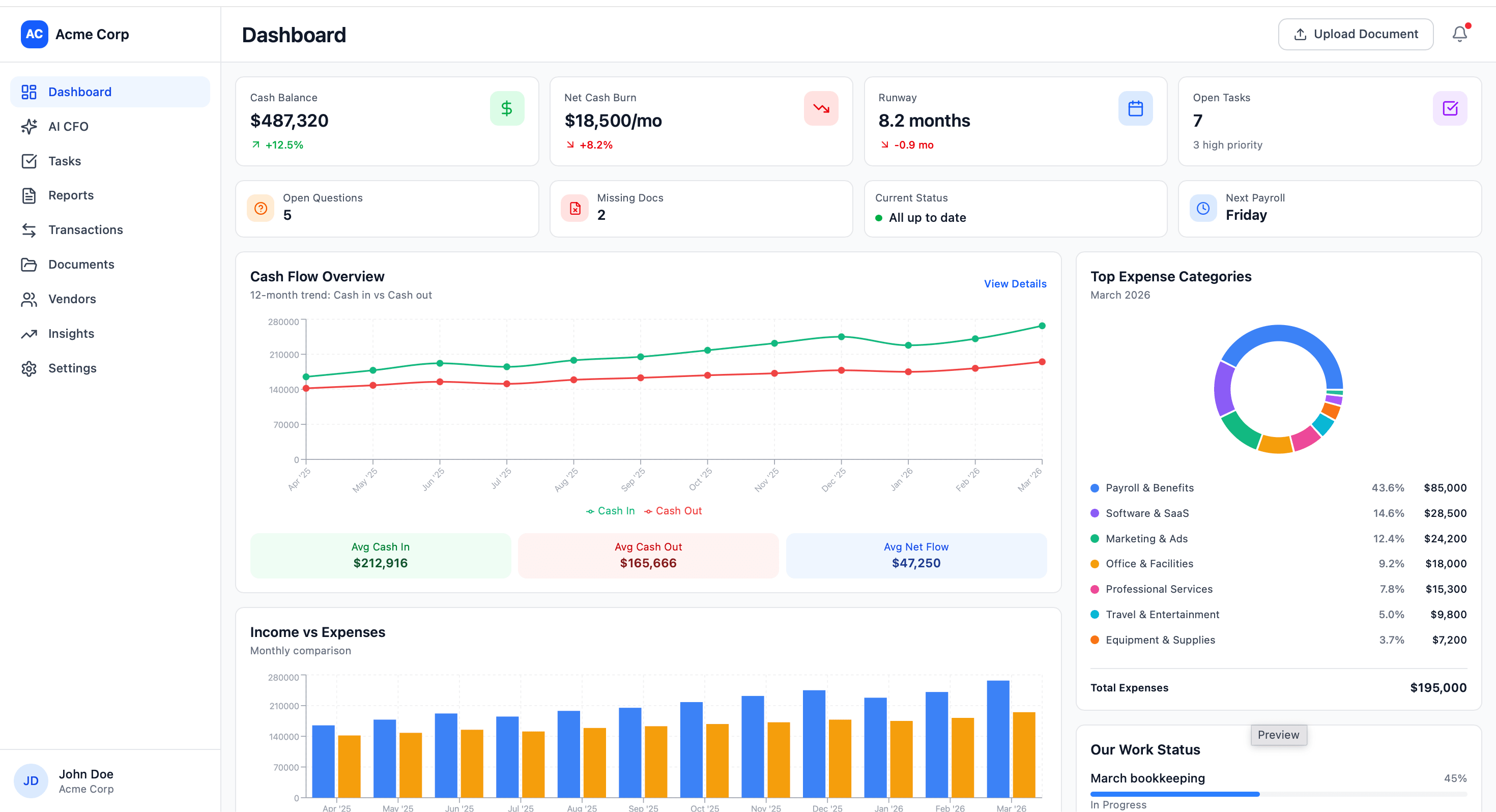Click the Payroll & Benefits blue swatch
1496x812 pixels.
(x=1094, y=488)
